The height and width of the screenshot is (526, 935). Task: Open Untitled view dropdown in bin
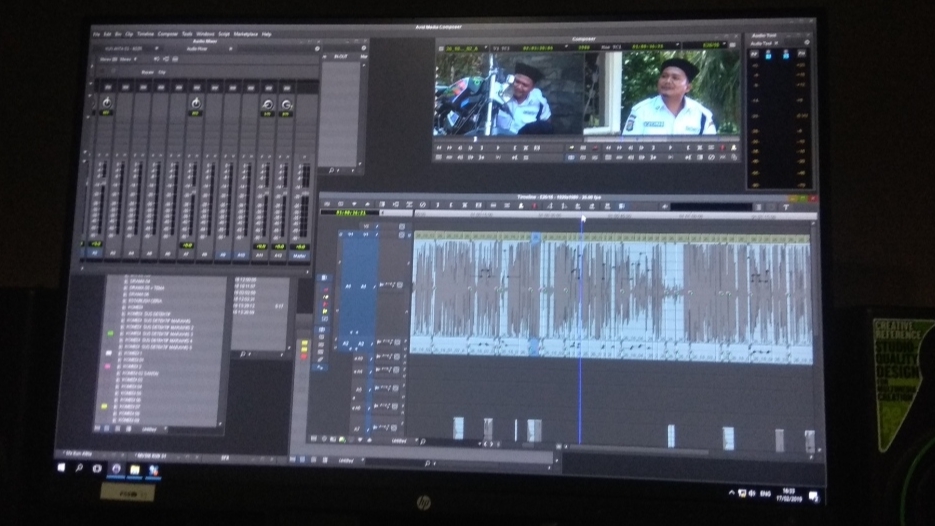(x=166, y=429)
